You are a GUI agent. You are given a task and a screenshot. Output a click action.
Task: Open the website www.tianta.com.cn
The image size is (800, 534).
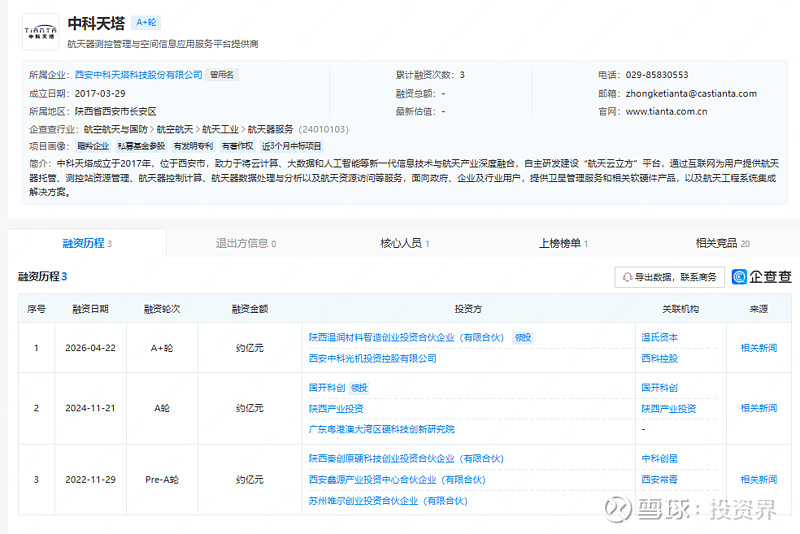point(666,112)
